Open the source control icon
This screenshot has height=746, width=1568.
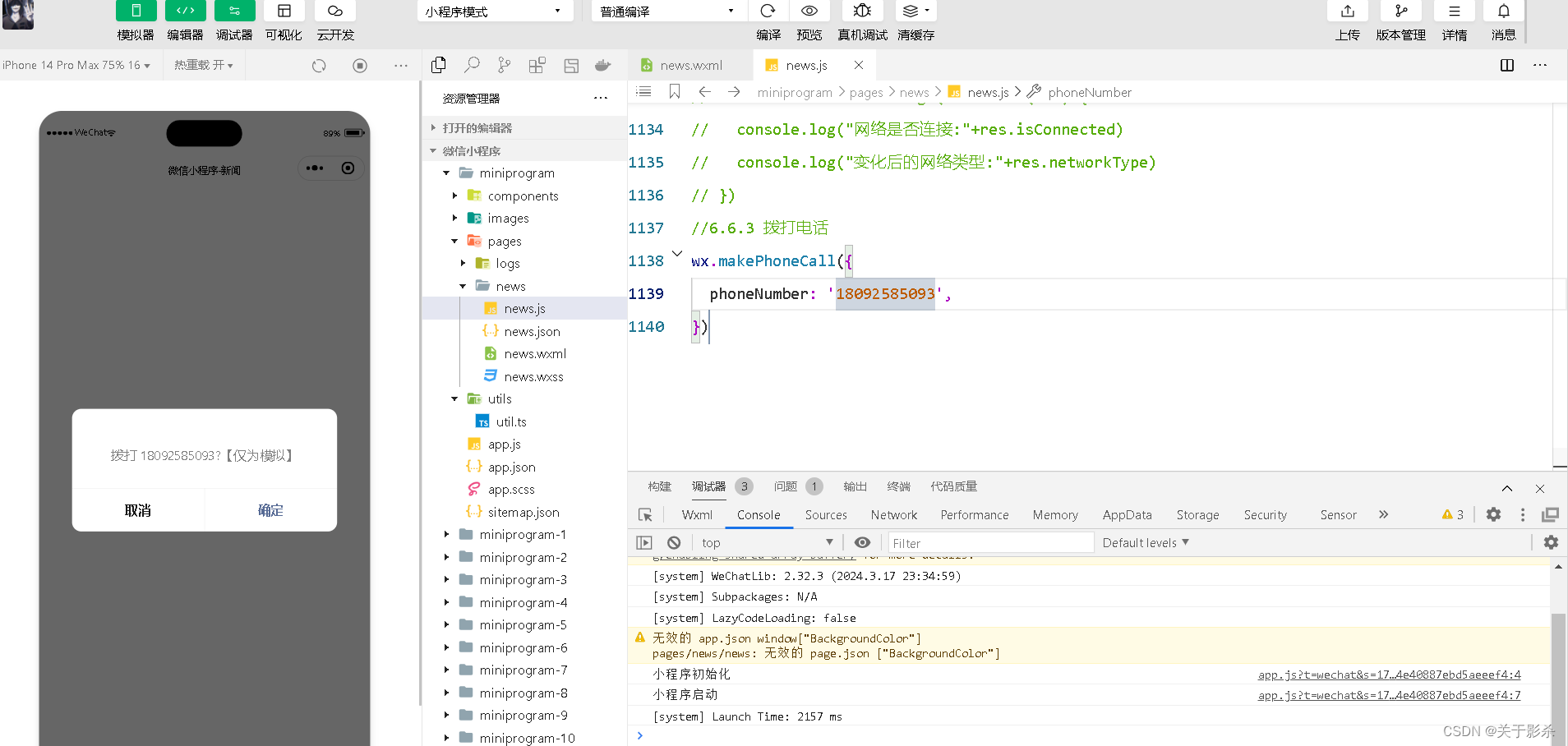(505, 65)
